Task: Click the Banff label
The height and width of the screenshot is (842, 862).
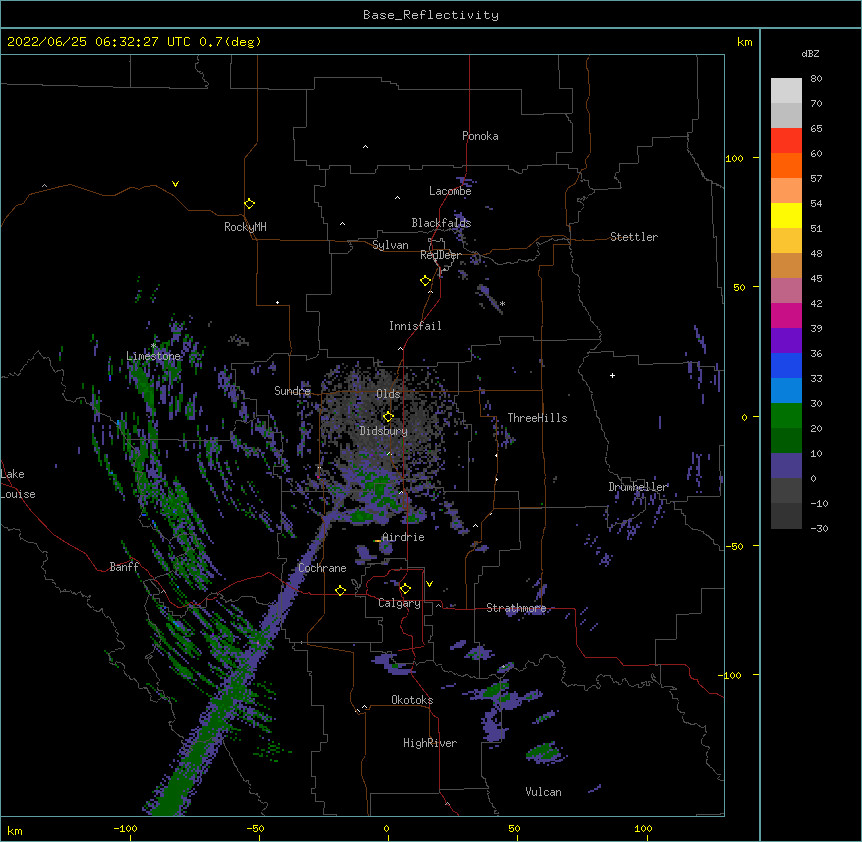Action: click(x=124, y=567)
